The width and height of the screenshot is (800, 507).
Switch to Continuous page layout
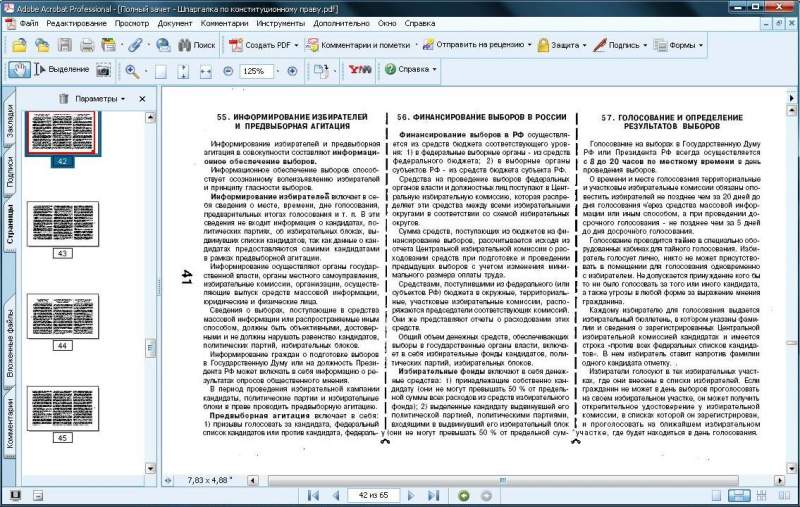pyautogui.click(x=739, y=495)
